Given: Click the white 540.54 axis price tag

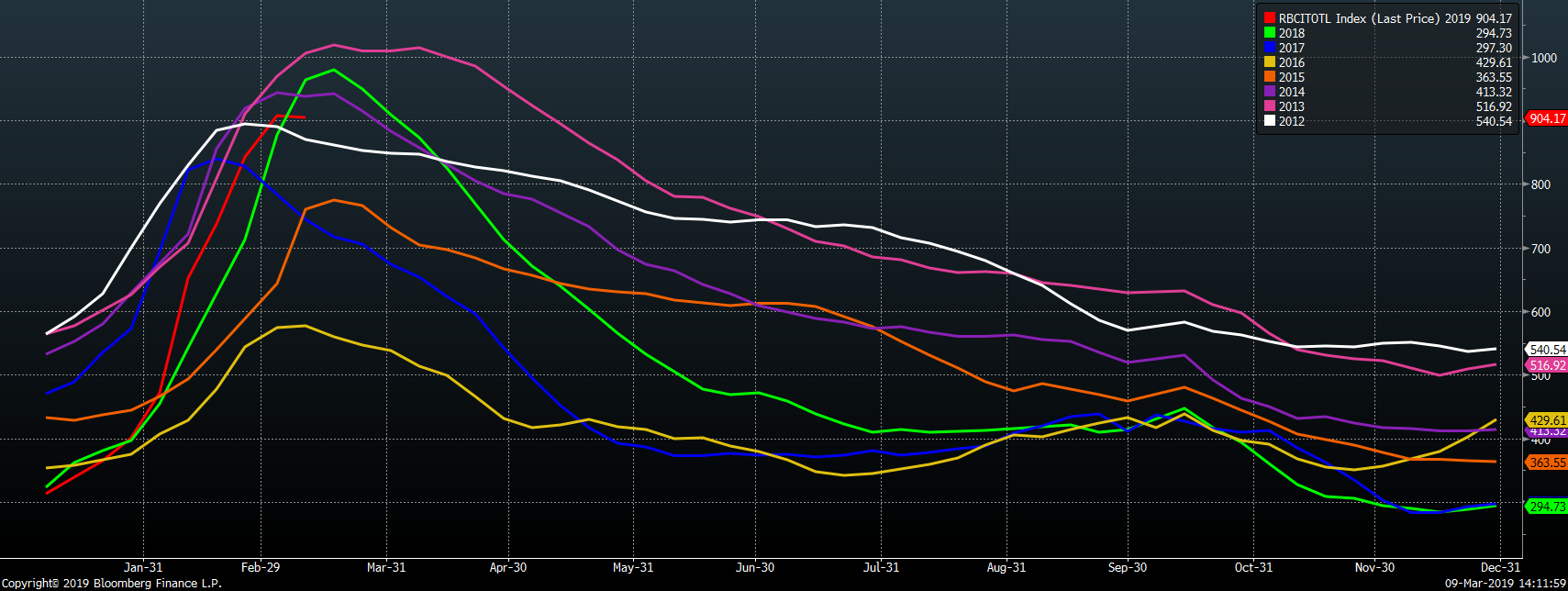Looking at the screenshot, I should point(1547,350).
